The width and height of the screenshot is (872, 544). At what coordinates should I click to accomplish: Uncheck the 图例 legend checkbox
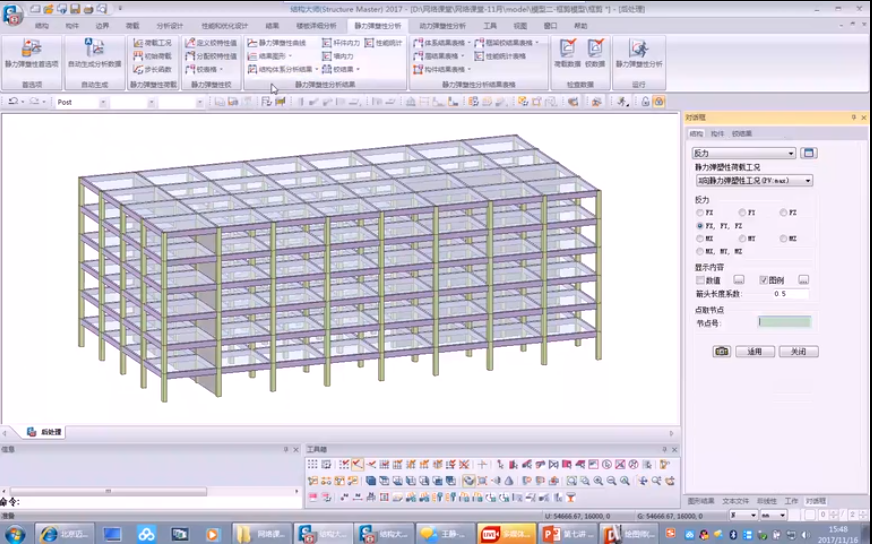click(764, 280)
